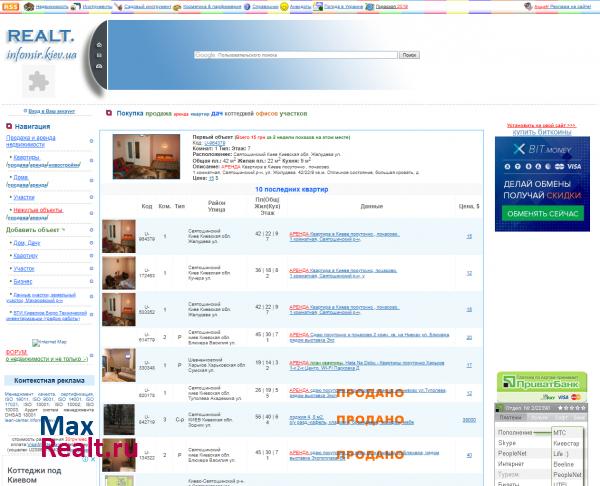
Task: Open thumbnail of Харьков Сумская listing
Action: pyautogui.click(x=119, y=365)
